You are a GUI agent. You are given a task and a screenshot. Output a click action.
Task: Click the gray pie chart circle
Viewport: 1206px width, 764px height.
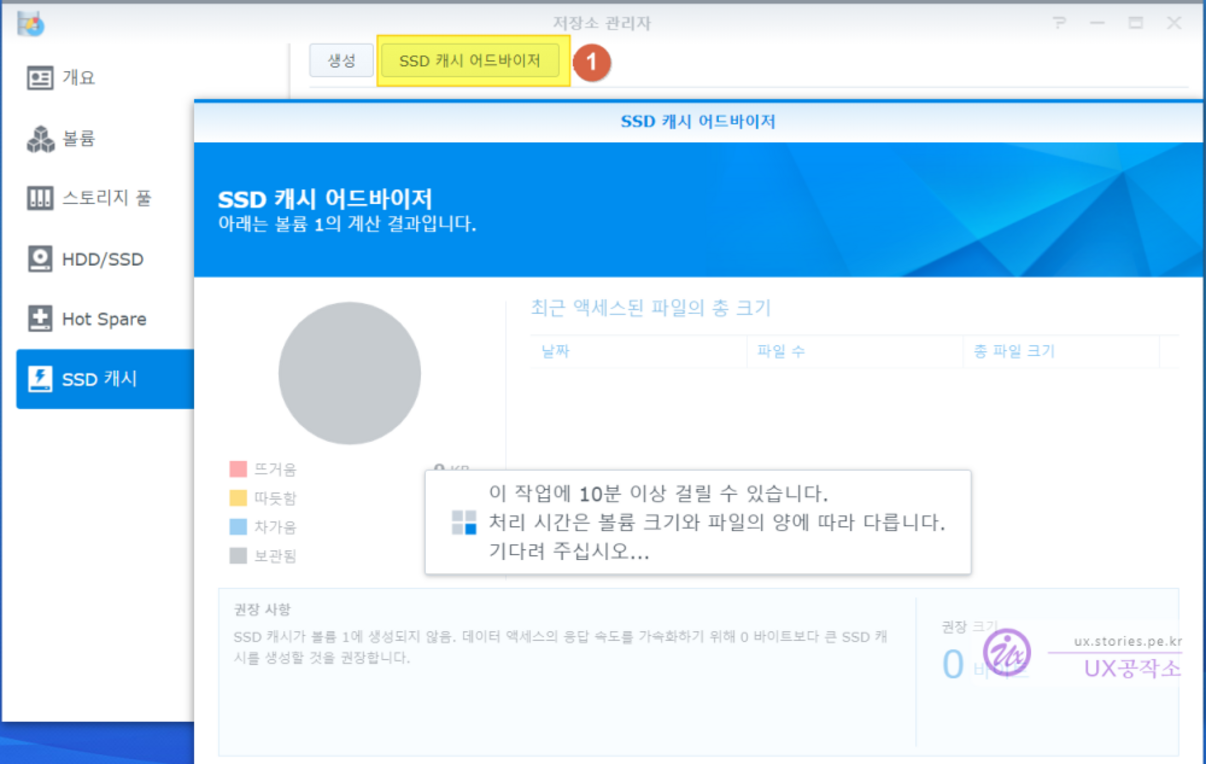coord(349,374)
